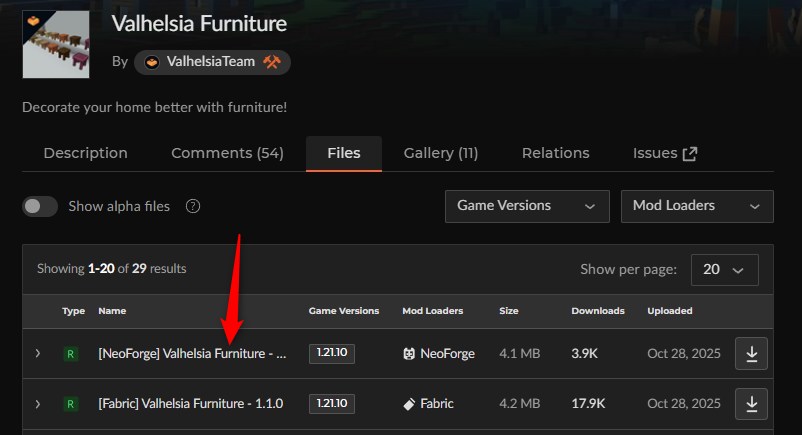Open the ValhelsiaTeam author profile link
The image size is (802, 435).
click(211, 62)
